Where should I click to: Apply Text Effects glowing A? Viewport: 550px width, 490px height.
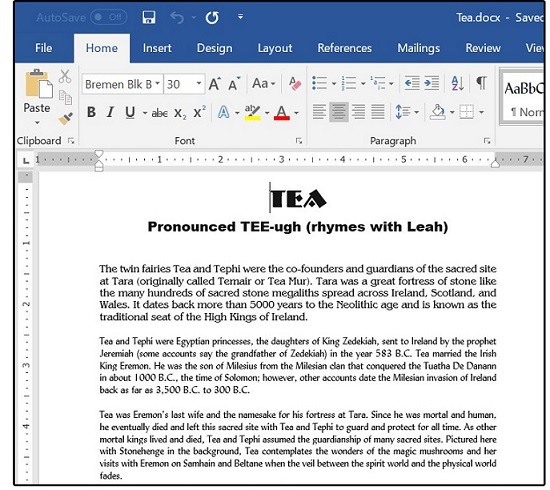pos(223,112)
